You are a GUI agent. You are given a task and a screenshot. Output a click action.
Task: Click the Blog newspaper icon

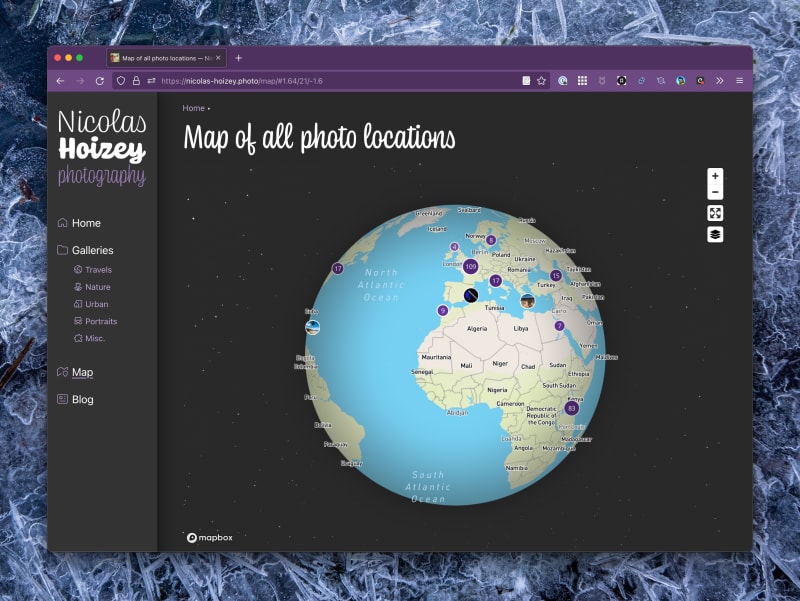(x=62, y=399)
